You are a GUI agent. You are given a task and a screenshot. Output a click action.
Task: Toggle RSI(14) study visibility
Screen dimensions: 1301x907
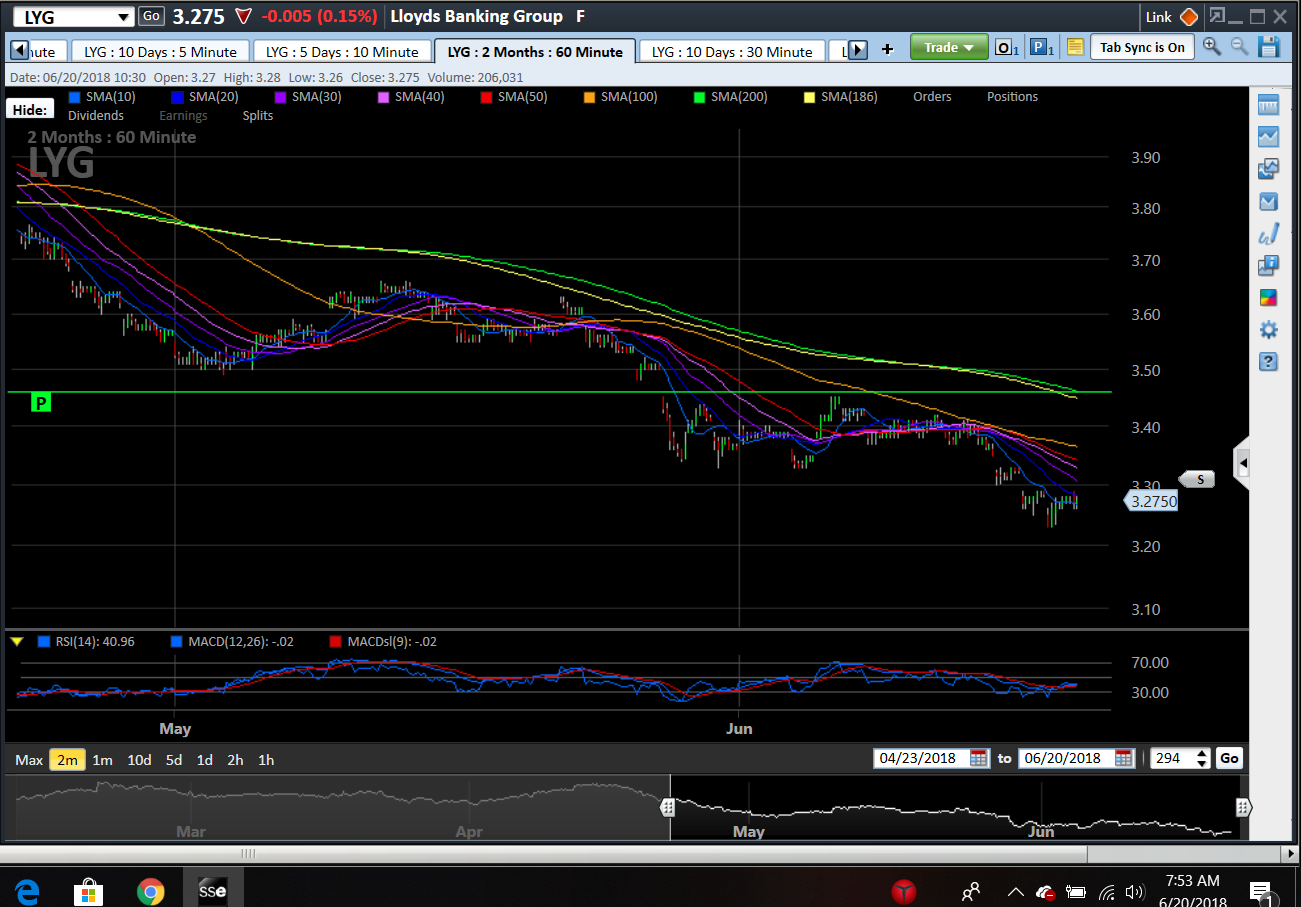(x=86, y=642)
